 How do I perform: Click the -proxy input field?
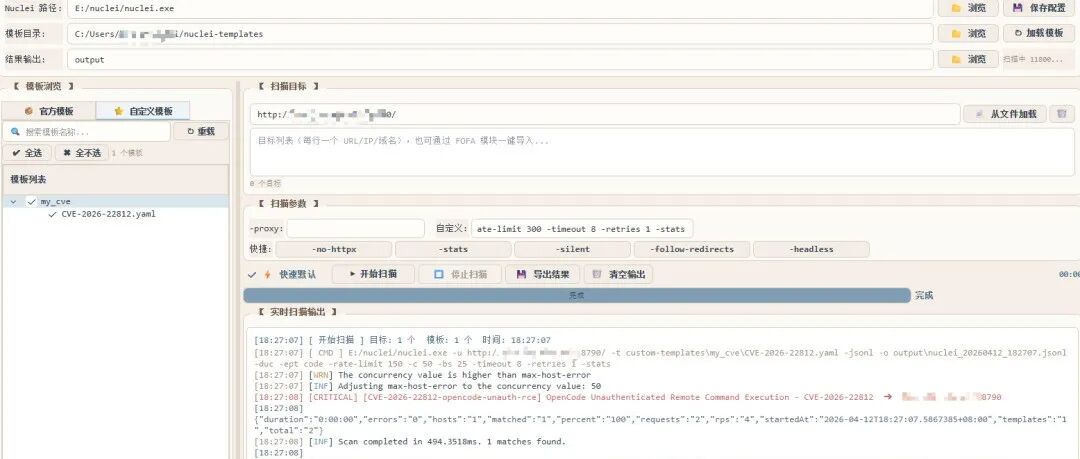coord(355,229)
